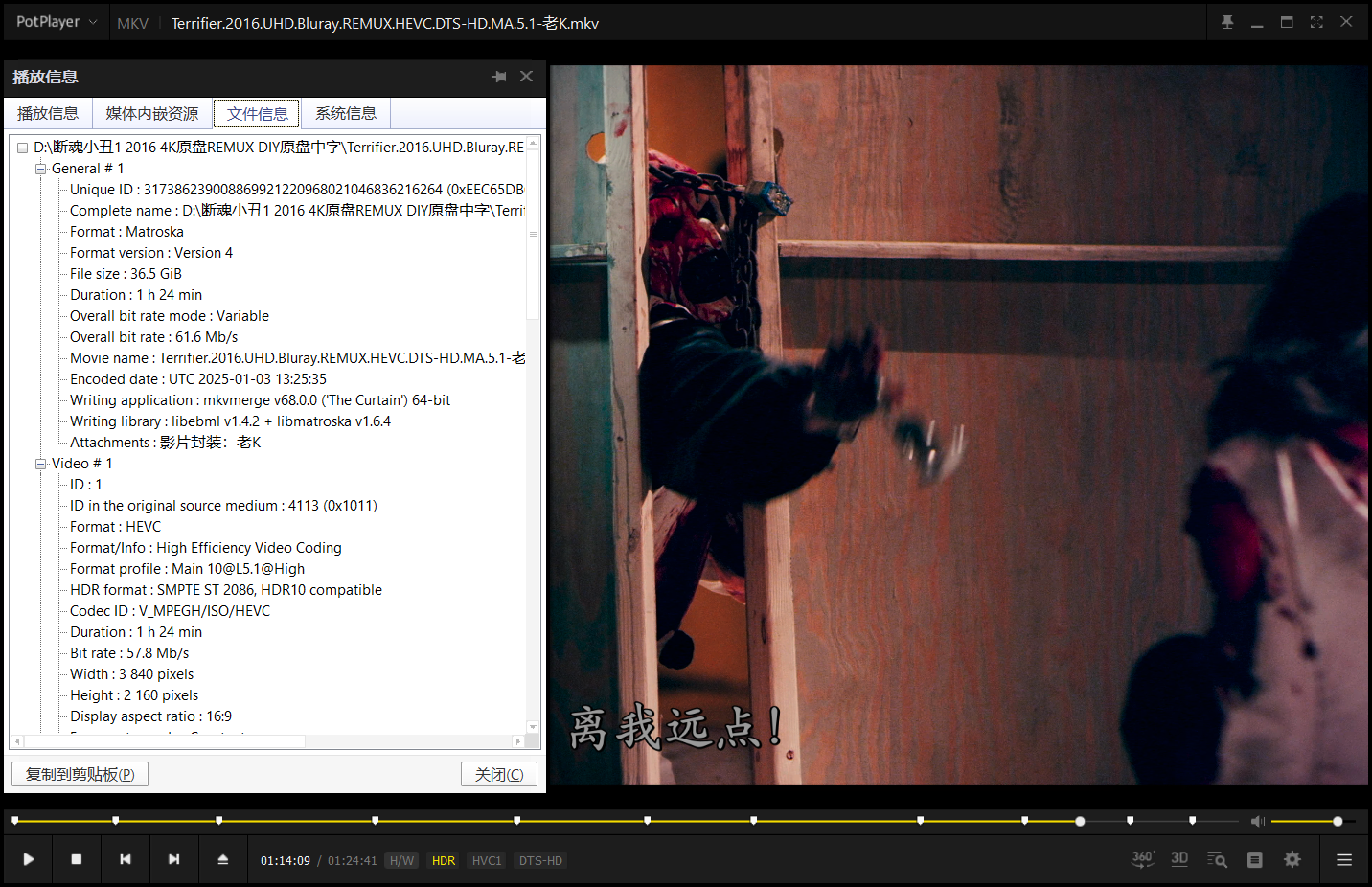Open the PotPlayer dropdown menu
The height and width of the screenshot is (887, 1372).
(x=57, y=22)
